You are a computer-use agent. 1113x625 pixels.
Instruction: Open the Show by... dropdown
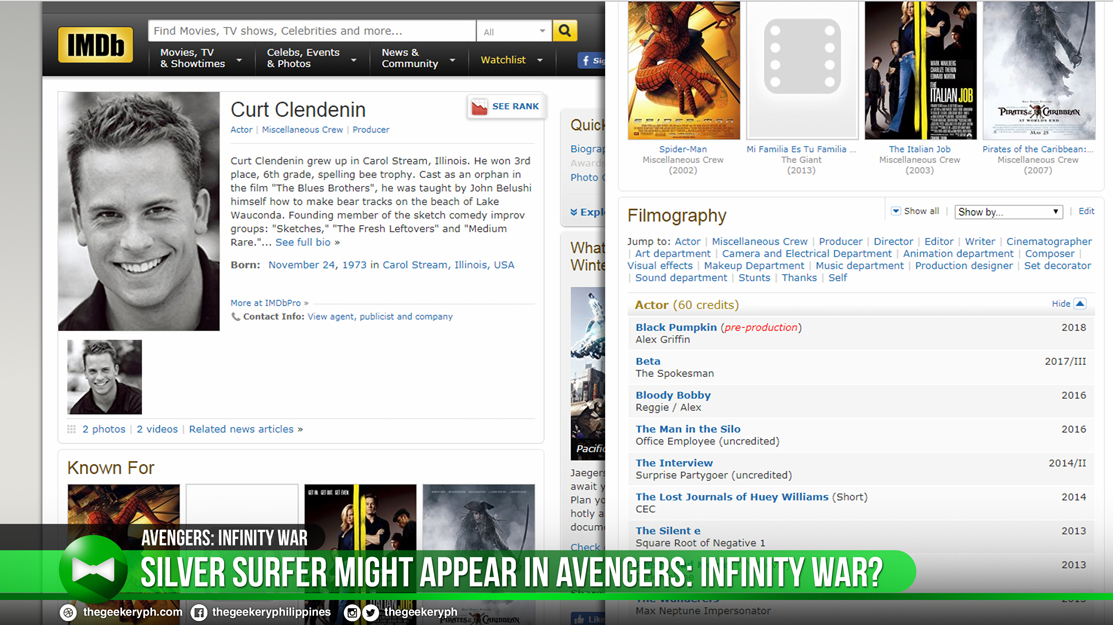click(1008, 212)
